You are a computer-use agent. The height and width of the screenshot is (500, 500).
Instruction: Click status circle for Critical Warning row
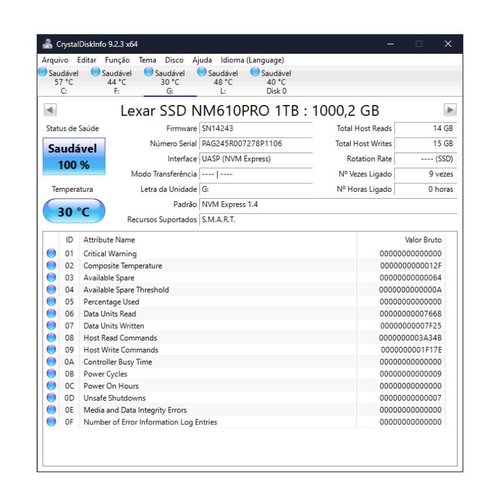(51, 253)
